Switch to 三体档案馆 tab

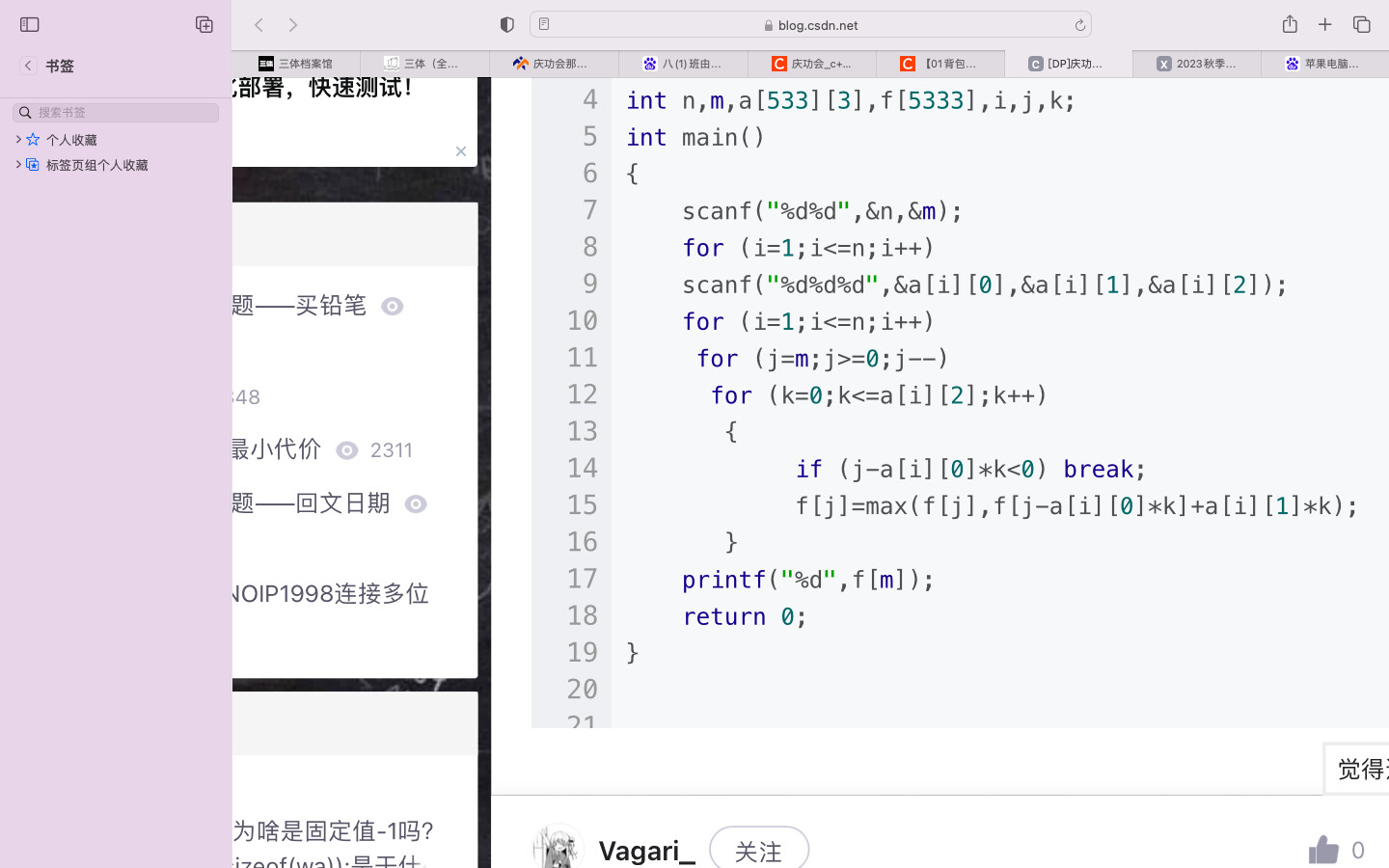coord(296,64)
